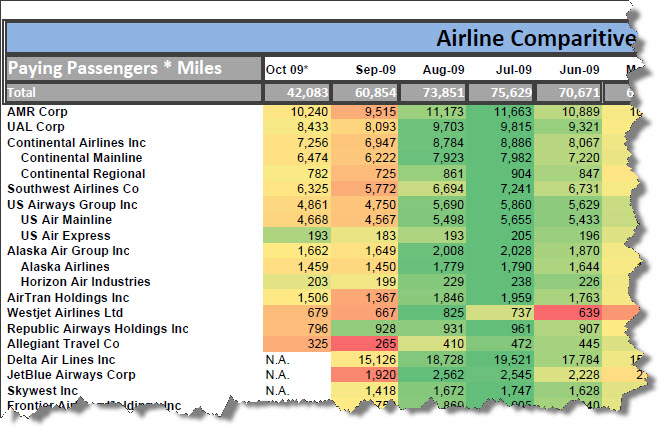Click Continental Mainline Jul-09 value 7,982

(500, 158)
